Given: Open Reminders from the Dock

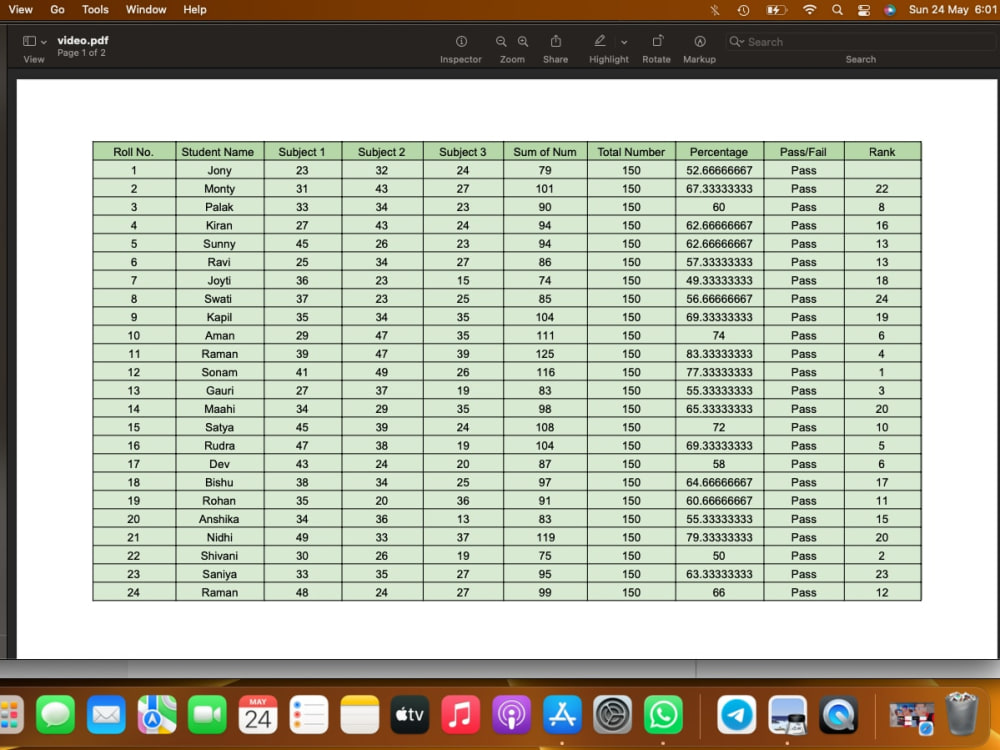Looking at the screenshot, I should click(x=309, y=714).
